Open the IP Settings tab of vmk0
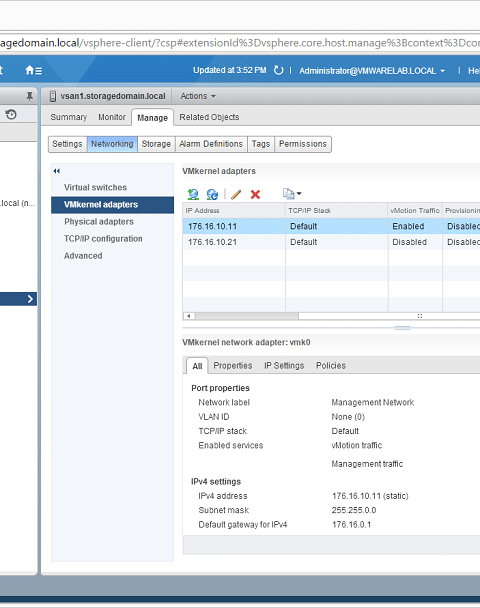The width and height of the screenshot is (480, 608). coord(284,366)
